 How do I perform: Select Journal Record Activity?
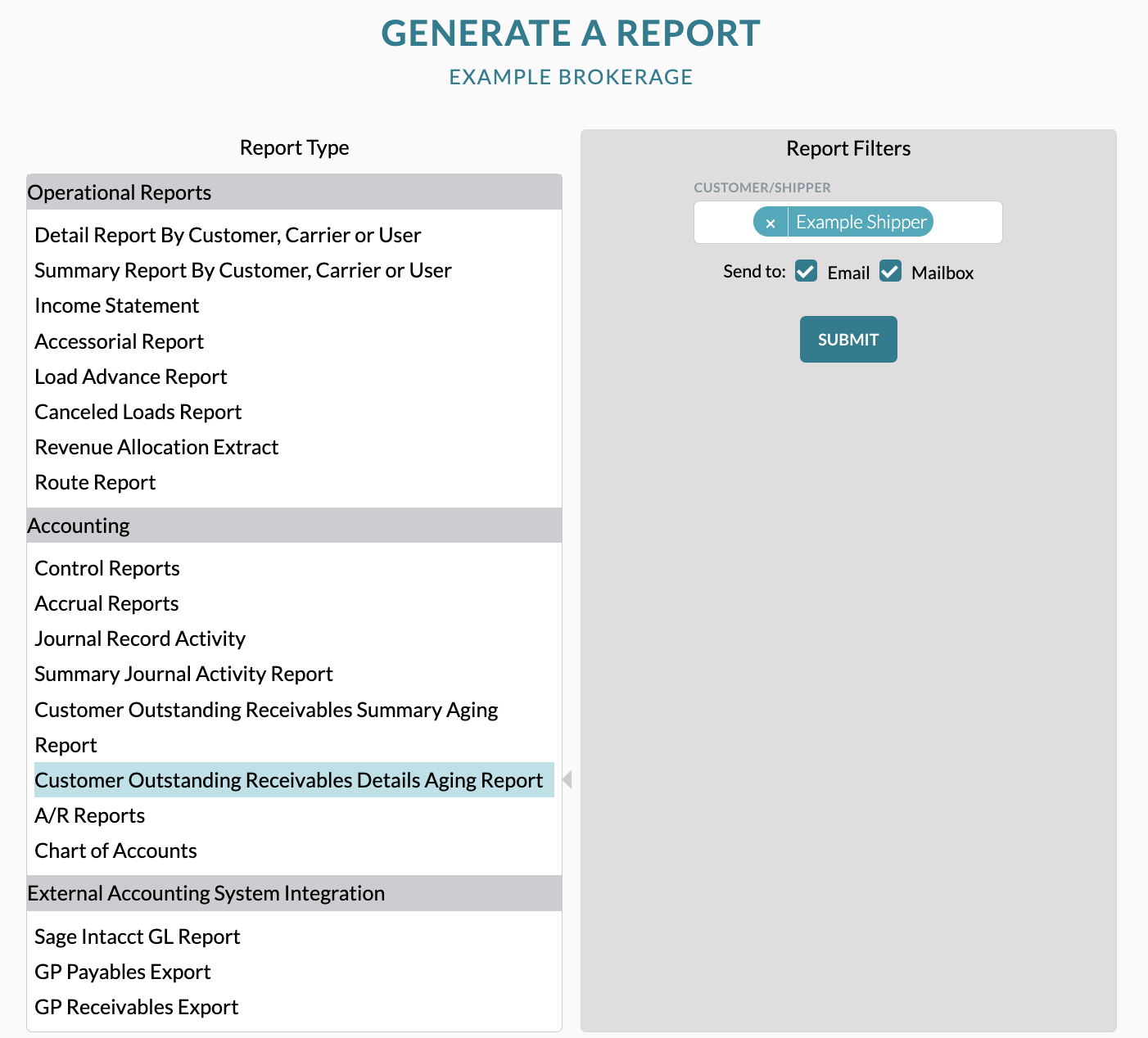140,639
